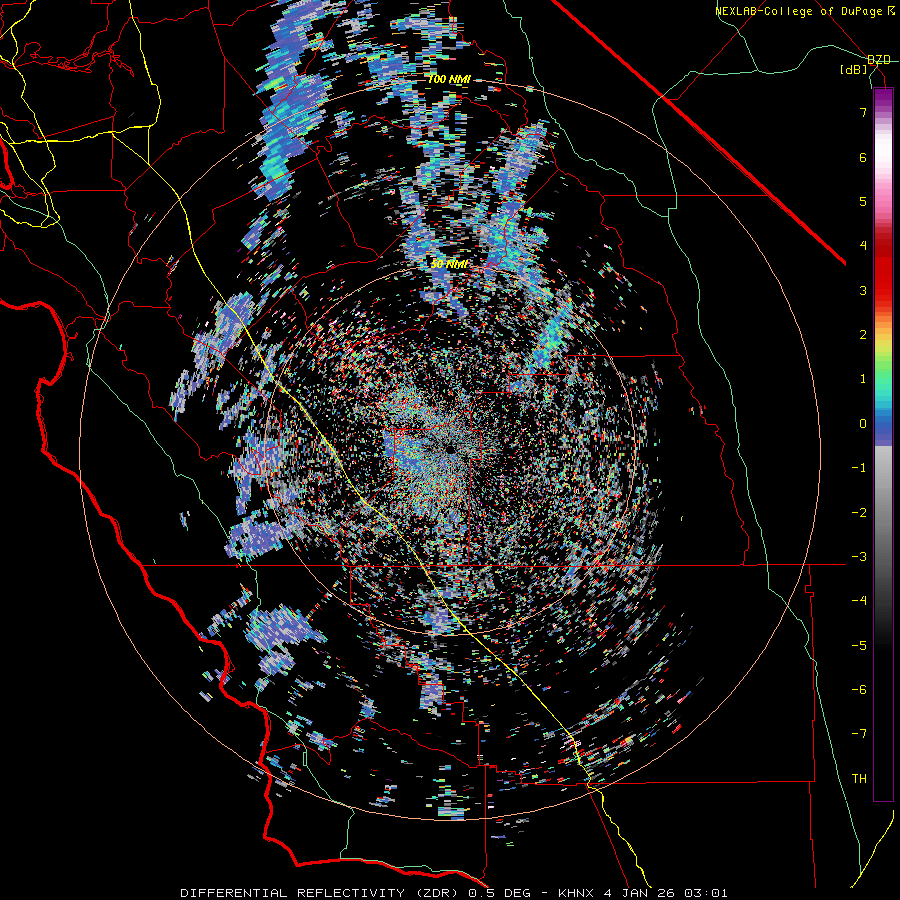Screen dimensions: 900x900
Task: Click the 3 value on the dB scale
Action: pyautogui.click(x=863, y=290)
